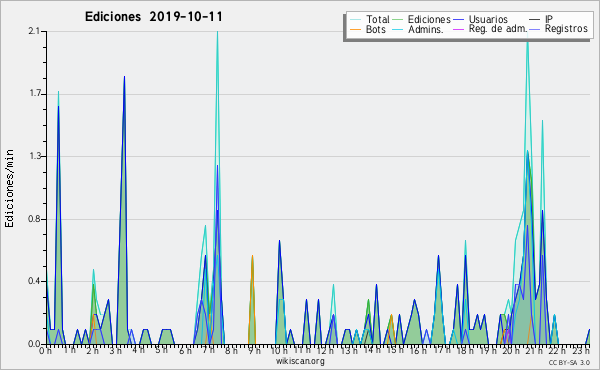This screenshot has height=370, width=600.
Task: Click the 2.1 y-axis value
Action: coord(34,31)
